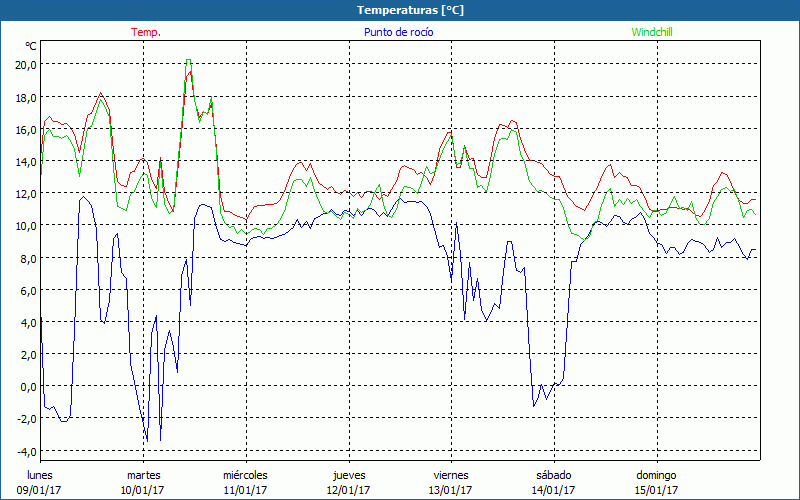Click the -4,0 y-axis tick label
The width and height of the screenshot is (800, 500).
pos(25,450)
